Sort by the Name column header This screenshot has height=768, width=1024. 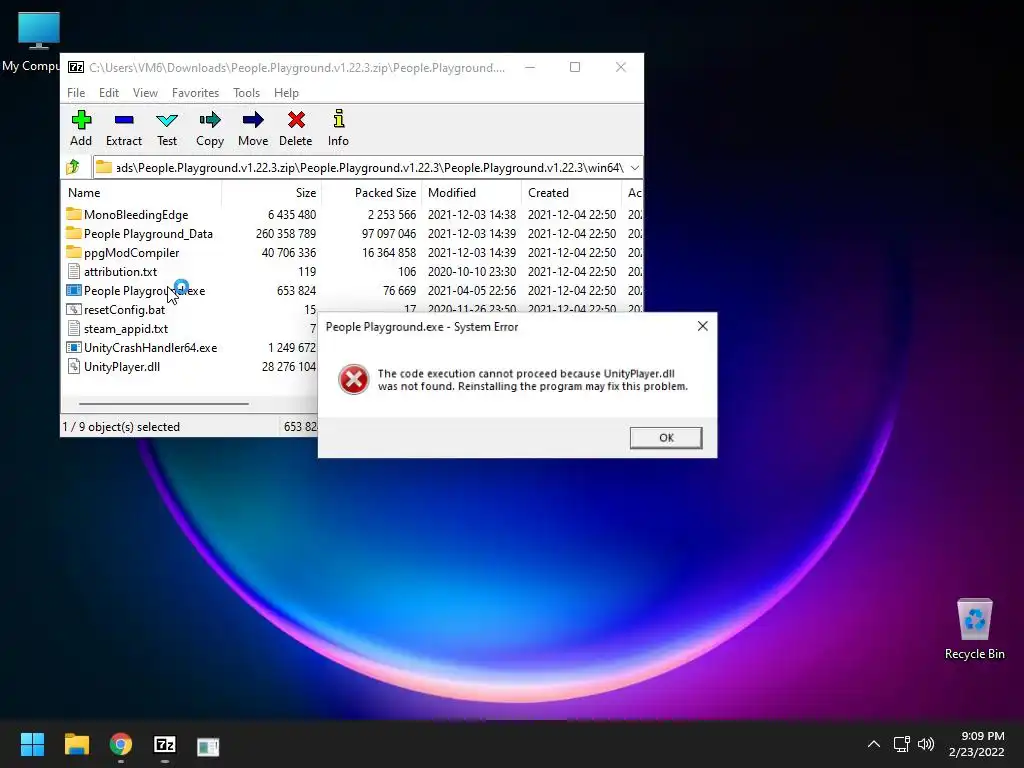[x=141, y=193]
